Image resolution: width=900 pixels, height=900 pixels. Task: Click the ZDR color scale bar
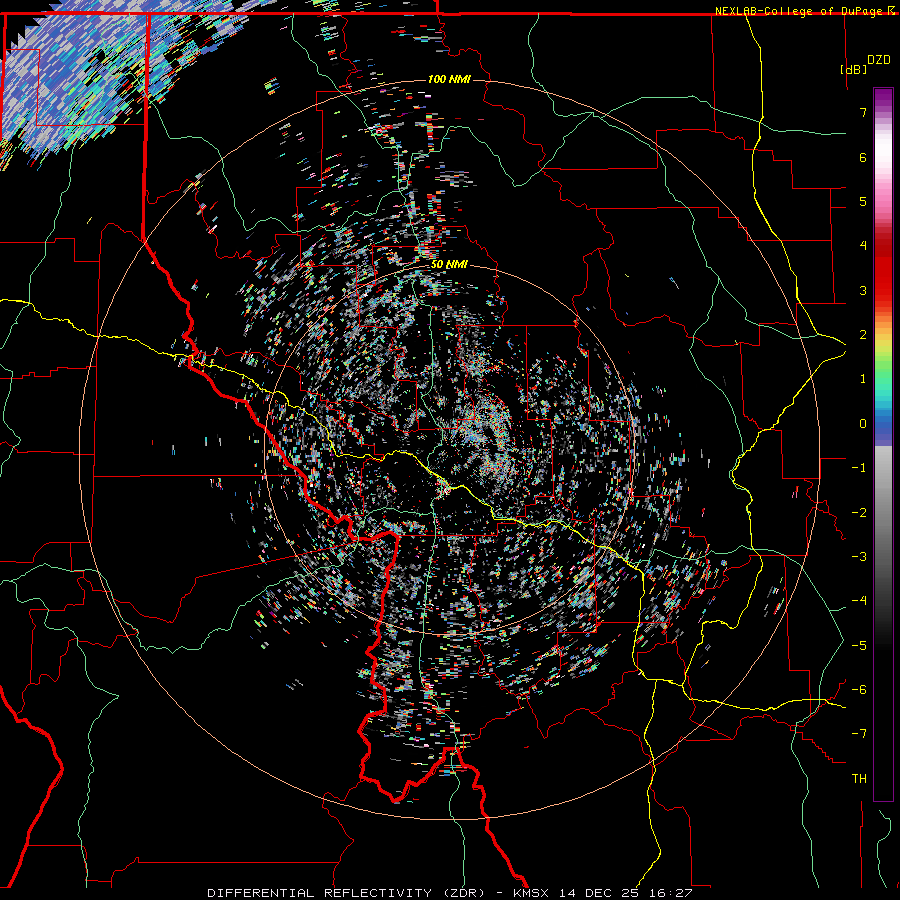(883, 444)
